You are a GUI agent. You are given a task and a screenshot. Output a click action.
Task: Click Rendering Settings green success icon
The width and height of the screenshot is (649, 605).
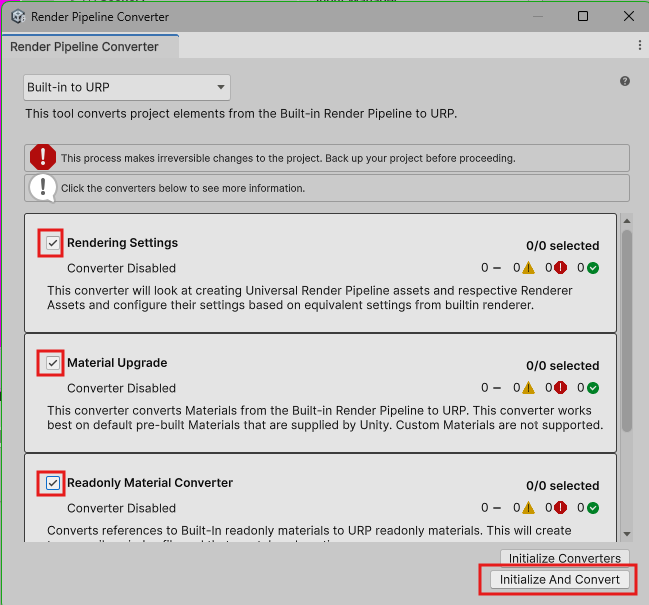click(x=593, y=268)
